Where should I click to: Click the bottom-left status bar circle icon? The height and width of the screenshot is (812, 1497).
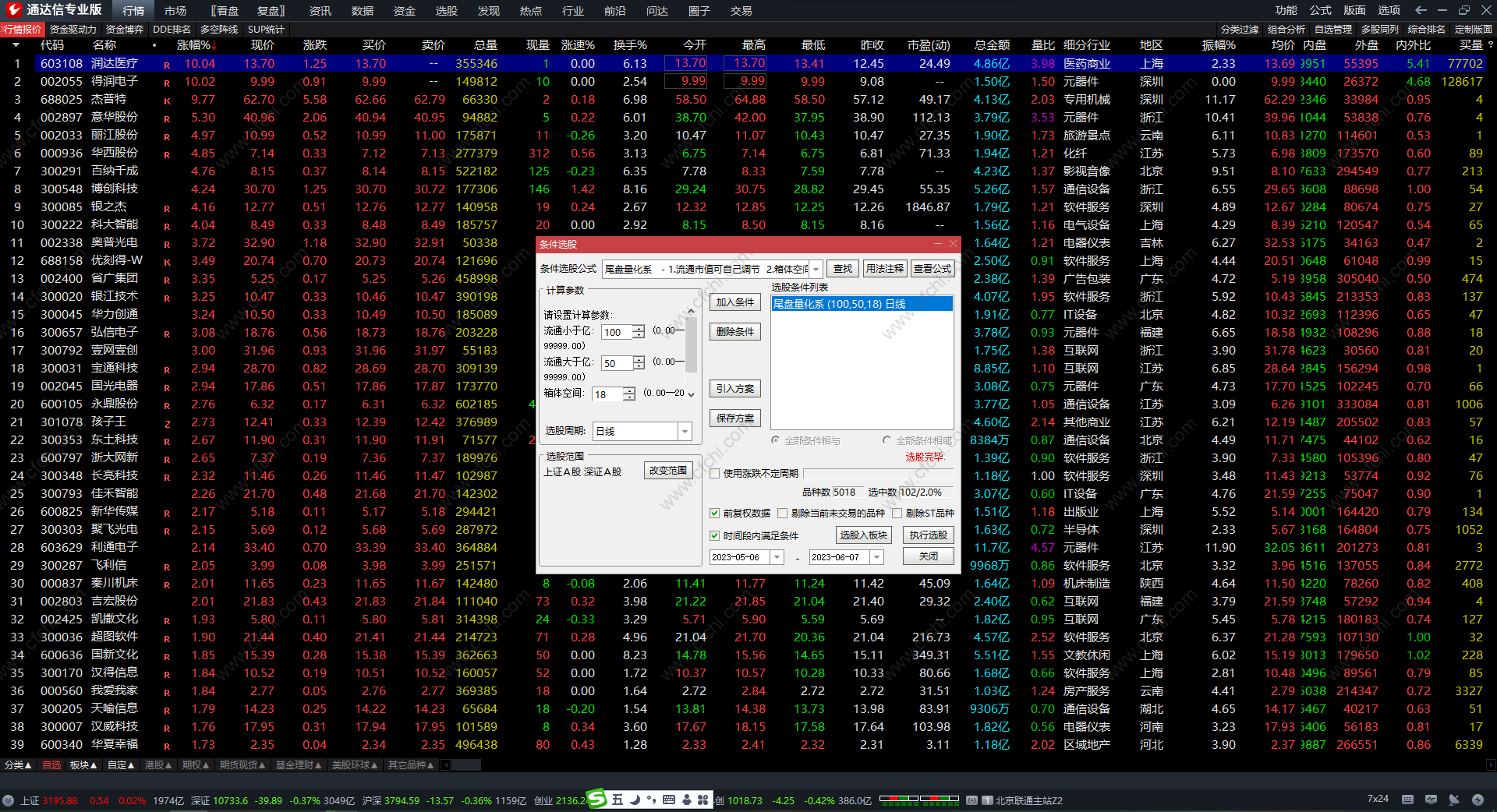click(x=9, y=800)
